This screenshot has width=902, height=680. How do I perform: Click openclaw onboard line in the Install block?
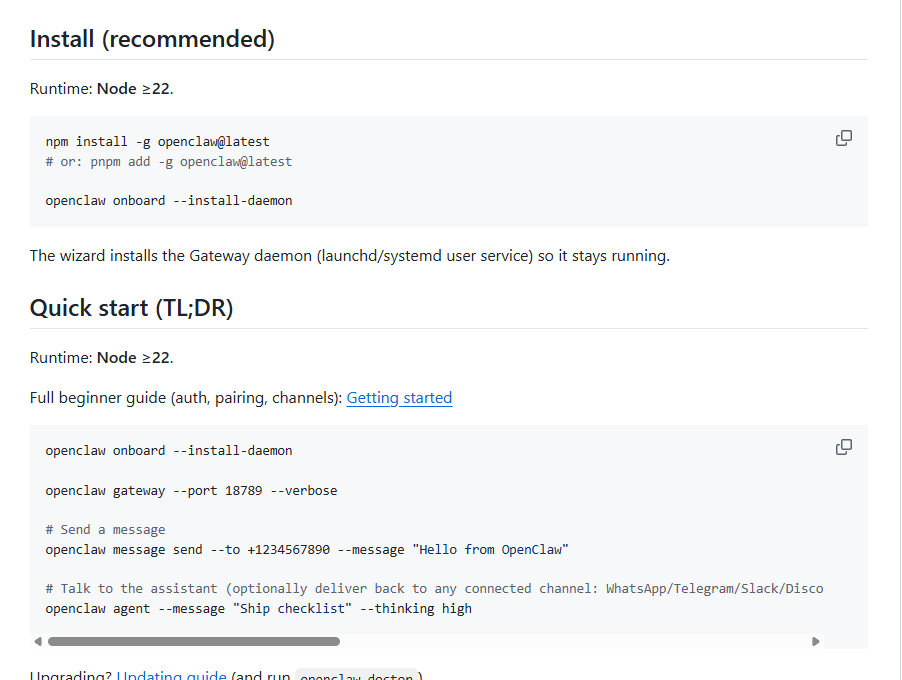(169, 200)
